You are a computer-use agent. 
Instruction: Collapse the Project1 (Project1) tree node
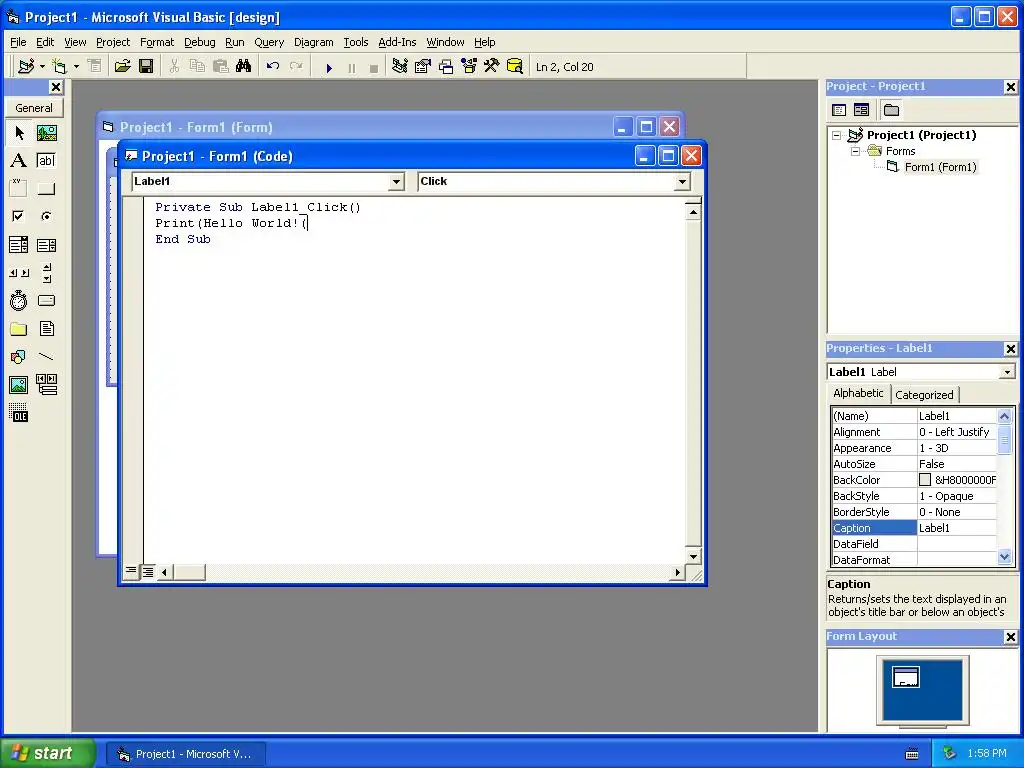tap(837, 135)
